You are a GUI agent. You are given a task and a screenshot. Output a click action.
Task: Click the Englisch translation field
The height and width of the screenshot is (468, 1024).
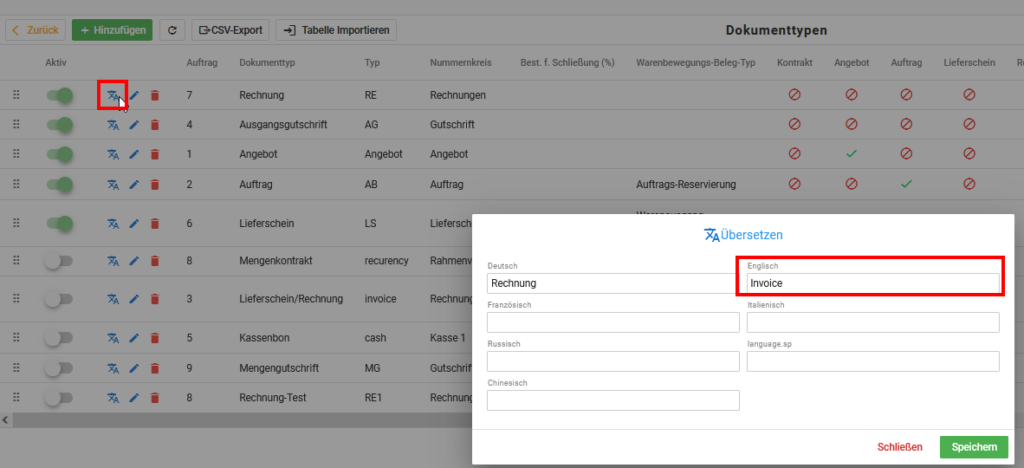coord(873,283)
